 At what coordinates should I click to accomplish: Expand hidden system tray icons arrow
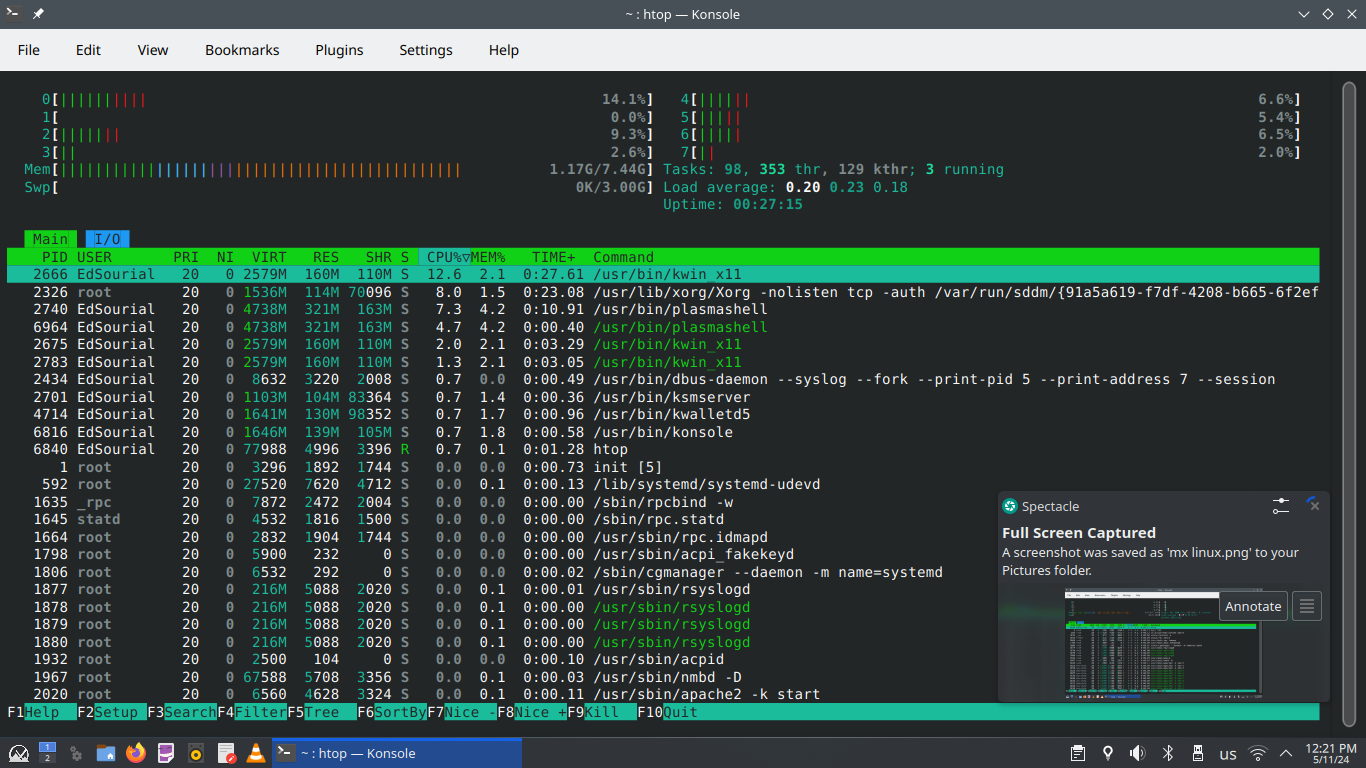(x=1286, y=753)
